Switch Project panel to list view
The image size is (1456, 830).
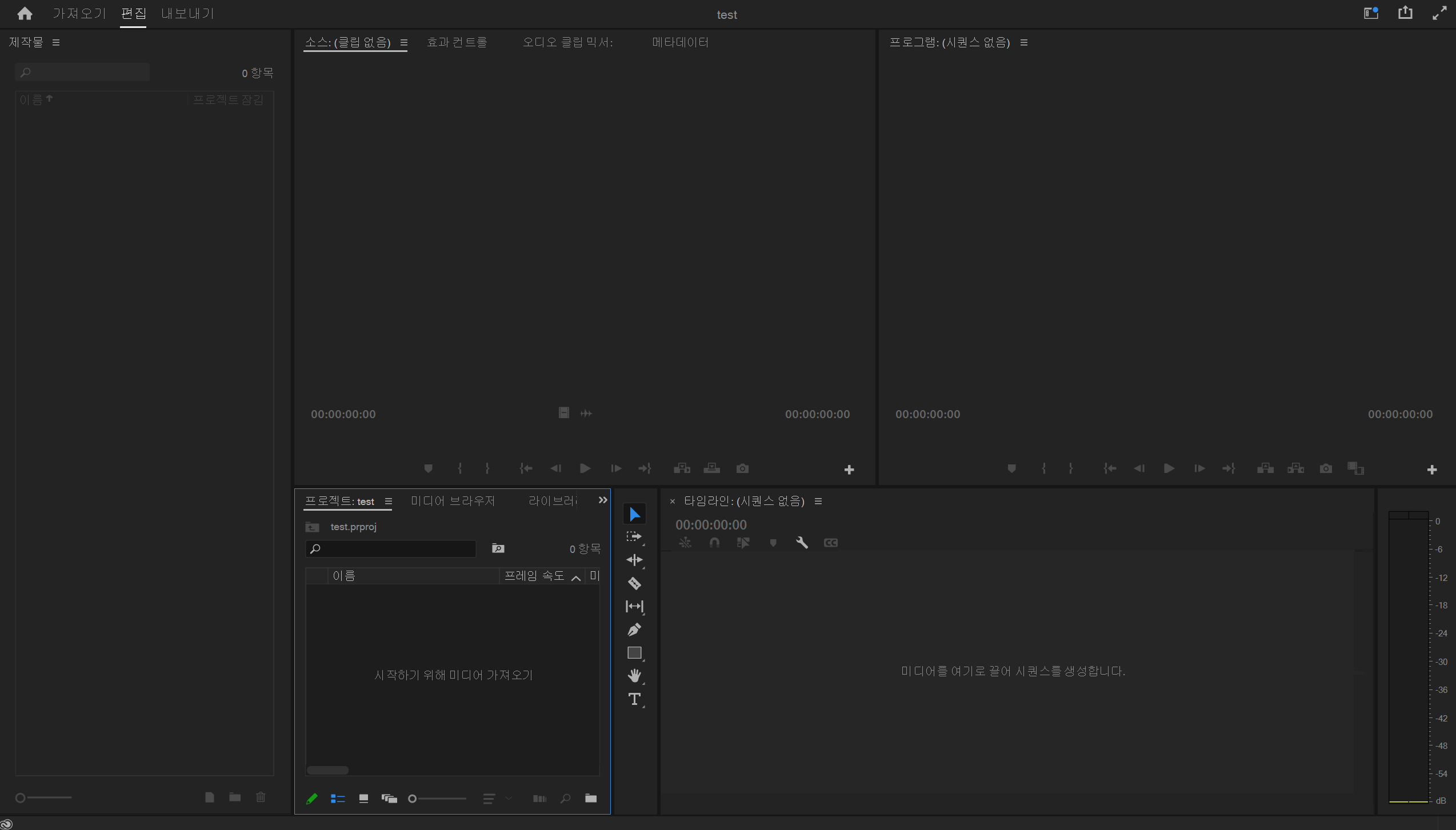click(x=338, y=799)
